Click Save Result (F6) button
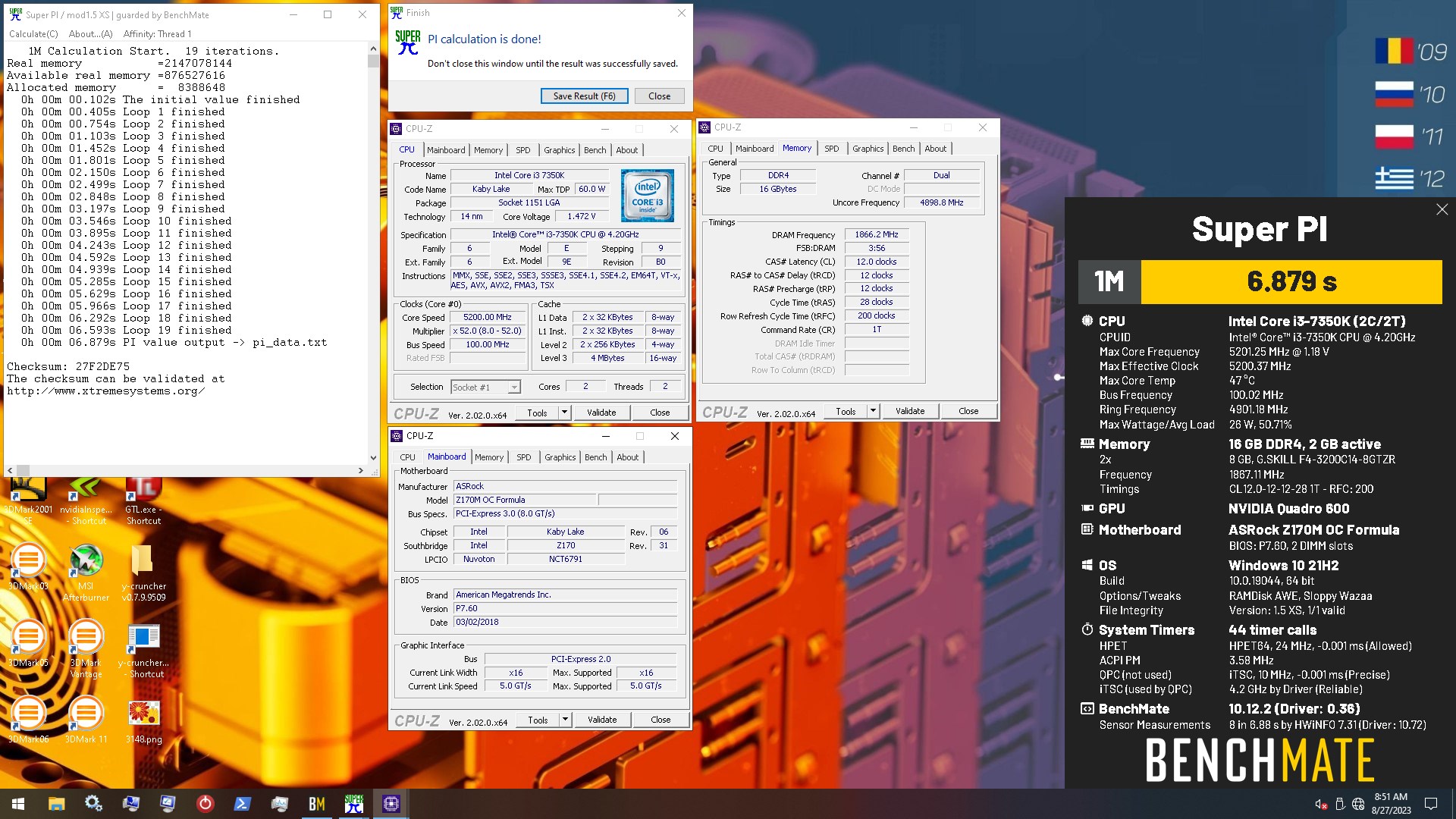The height and width of the screenshot is (819, 1456). 584,96
